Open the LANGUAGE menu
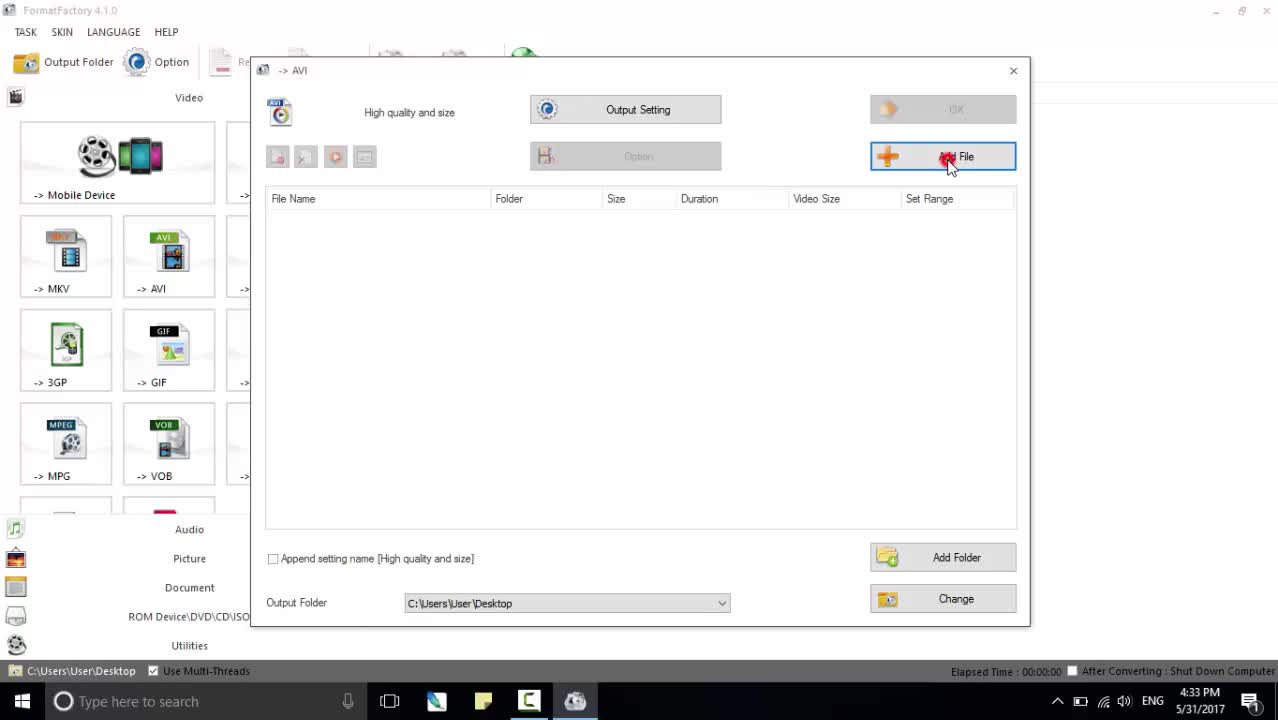Image resolution: width=1278 pixels, height=720 pixels. [113, 32]
